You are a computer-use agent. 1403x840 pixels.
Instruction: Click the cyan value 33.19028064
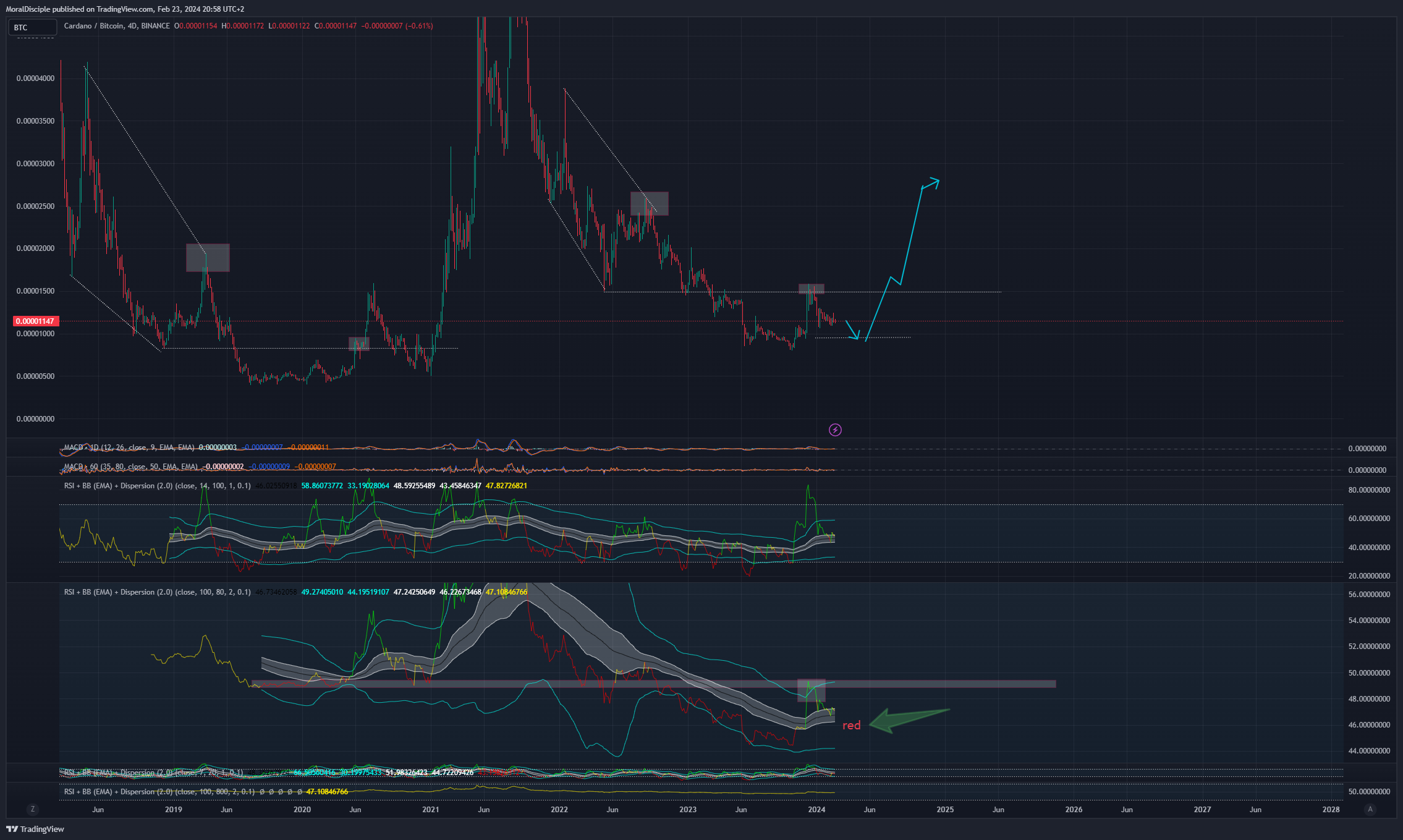pyautogui.click(x=368, y=486)
